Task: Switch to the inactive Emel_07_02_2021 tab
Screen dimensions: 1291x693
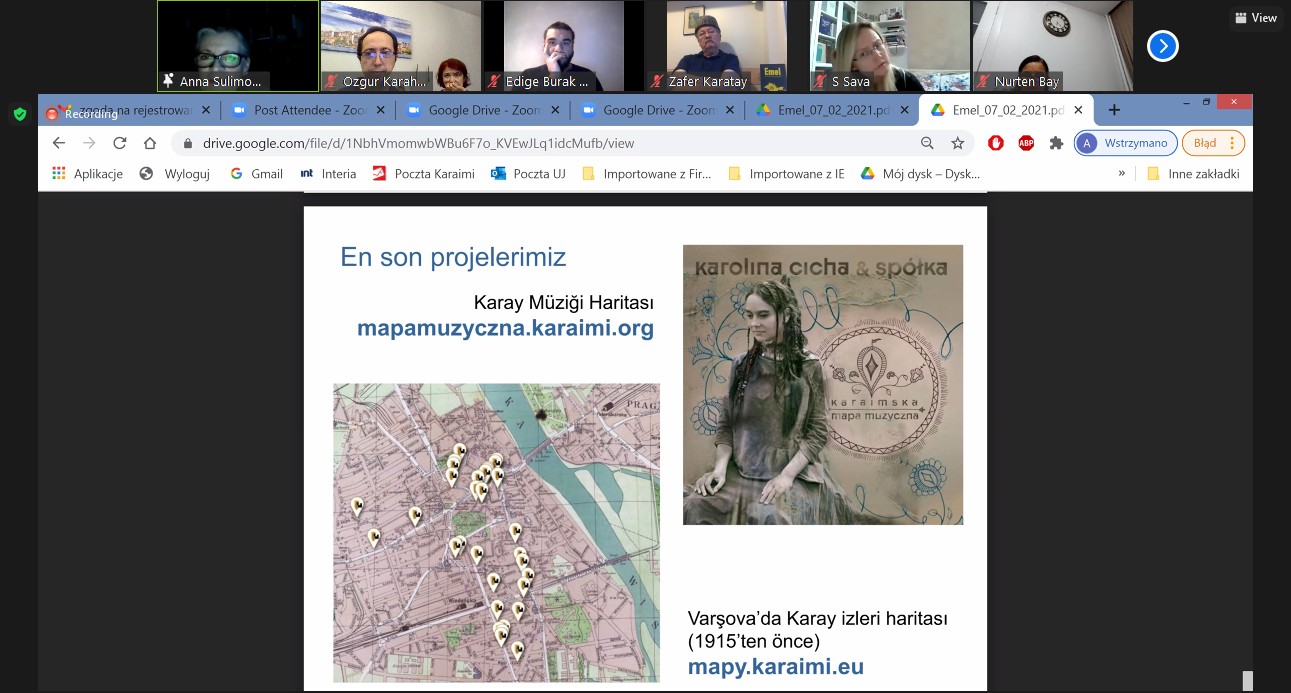Action: 834,110
